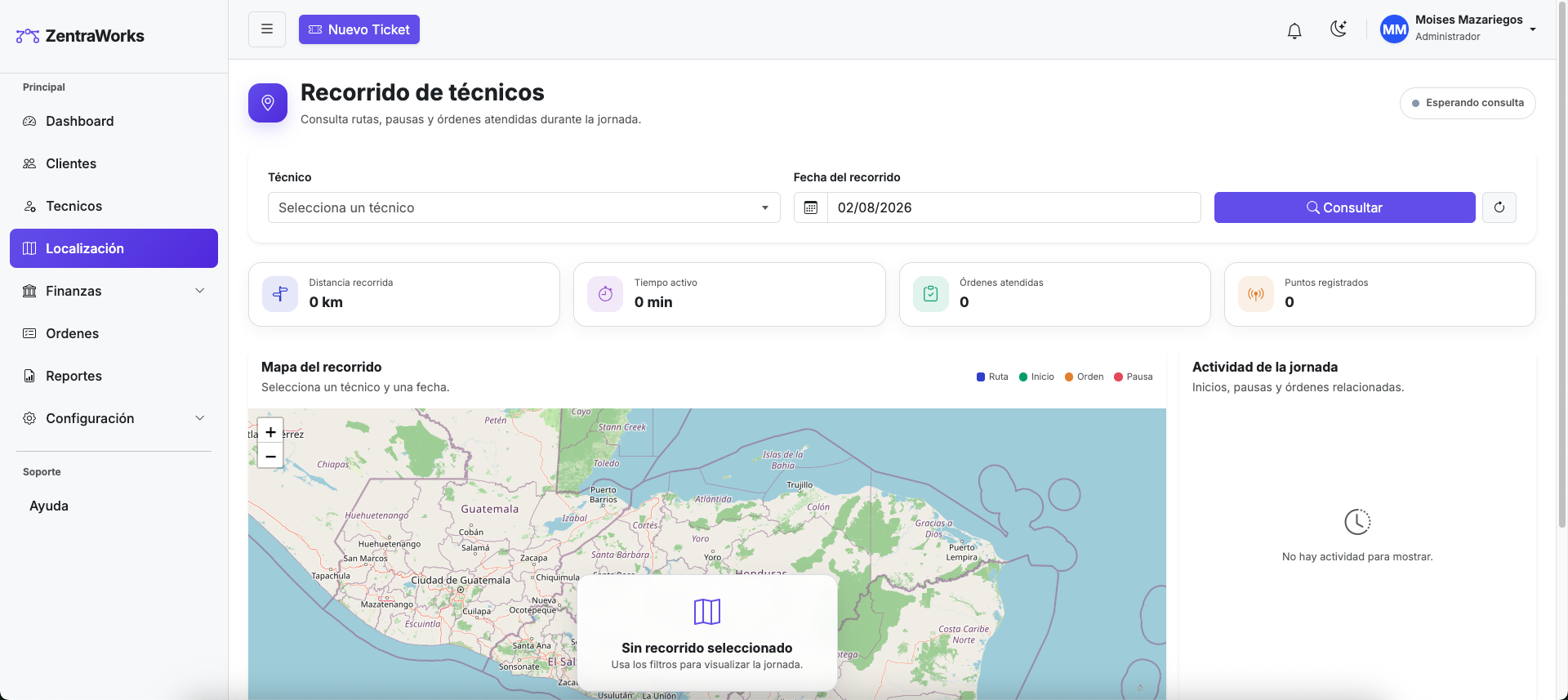Click the Distancia recorrida signpost icon
Viewport: 1568px width, 700px height.
(280, 294)
